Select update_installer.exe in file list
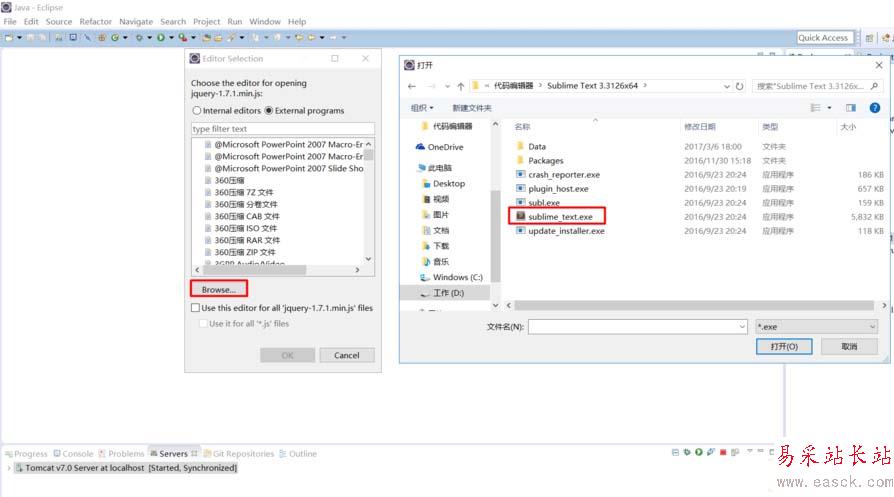 coord(560,231)
